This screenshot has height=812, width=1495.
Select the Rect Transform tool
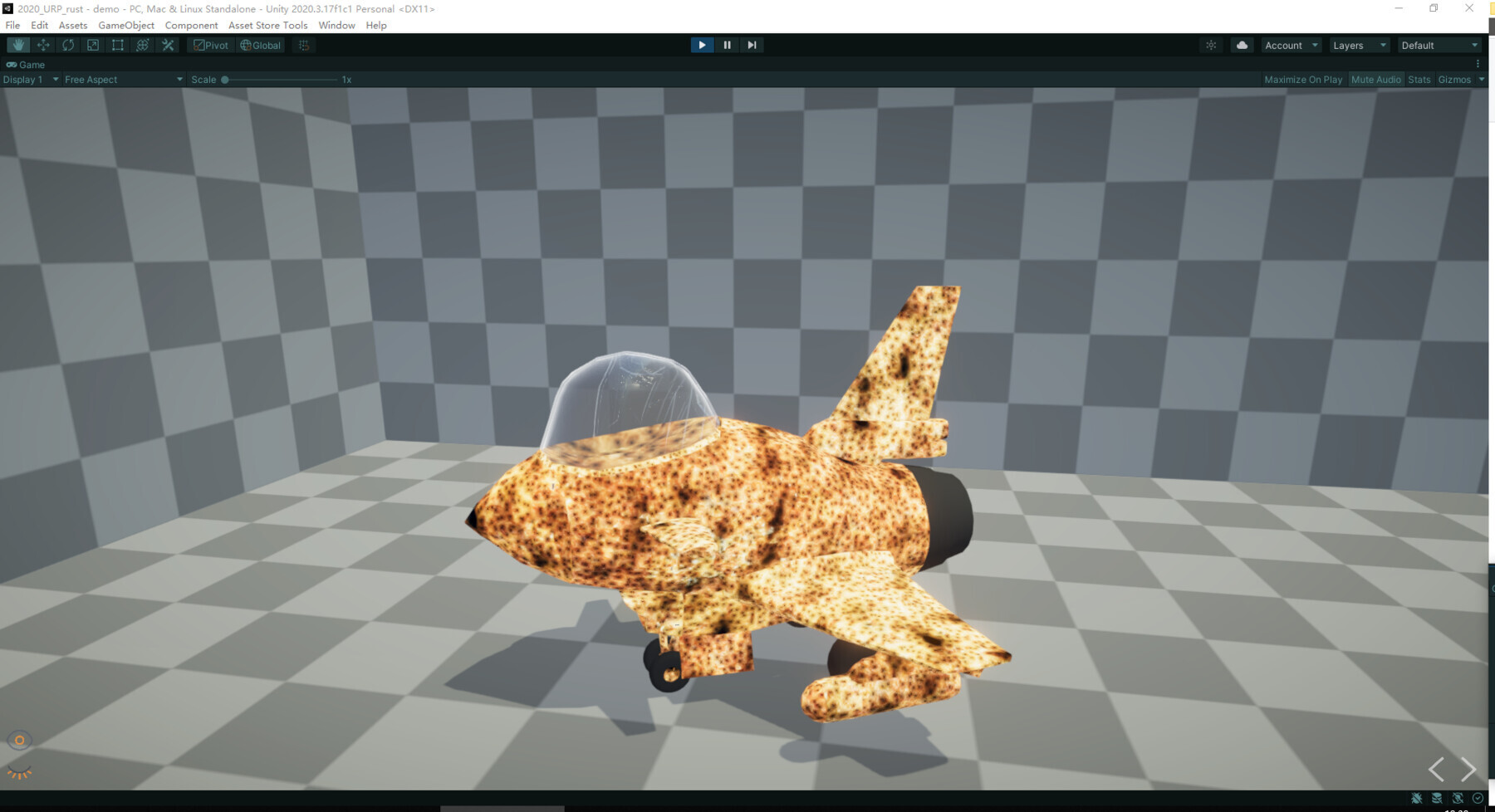pos(117,45)
